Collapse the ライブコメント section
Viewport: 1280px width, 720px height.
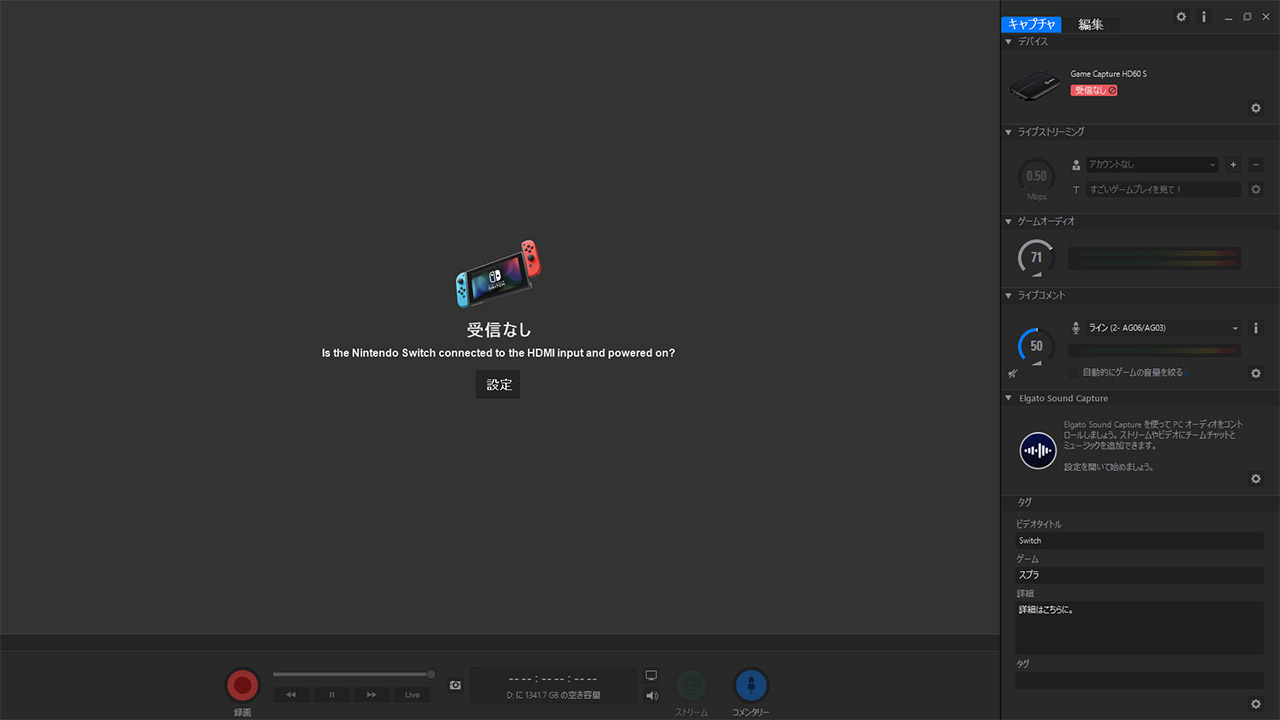[x=1008, y=296]
